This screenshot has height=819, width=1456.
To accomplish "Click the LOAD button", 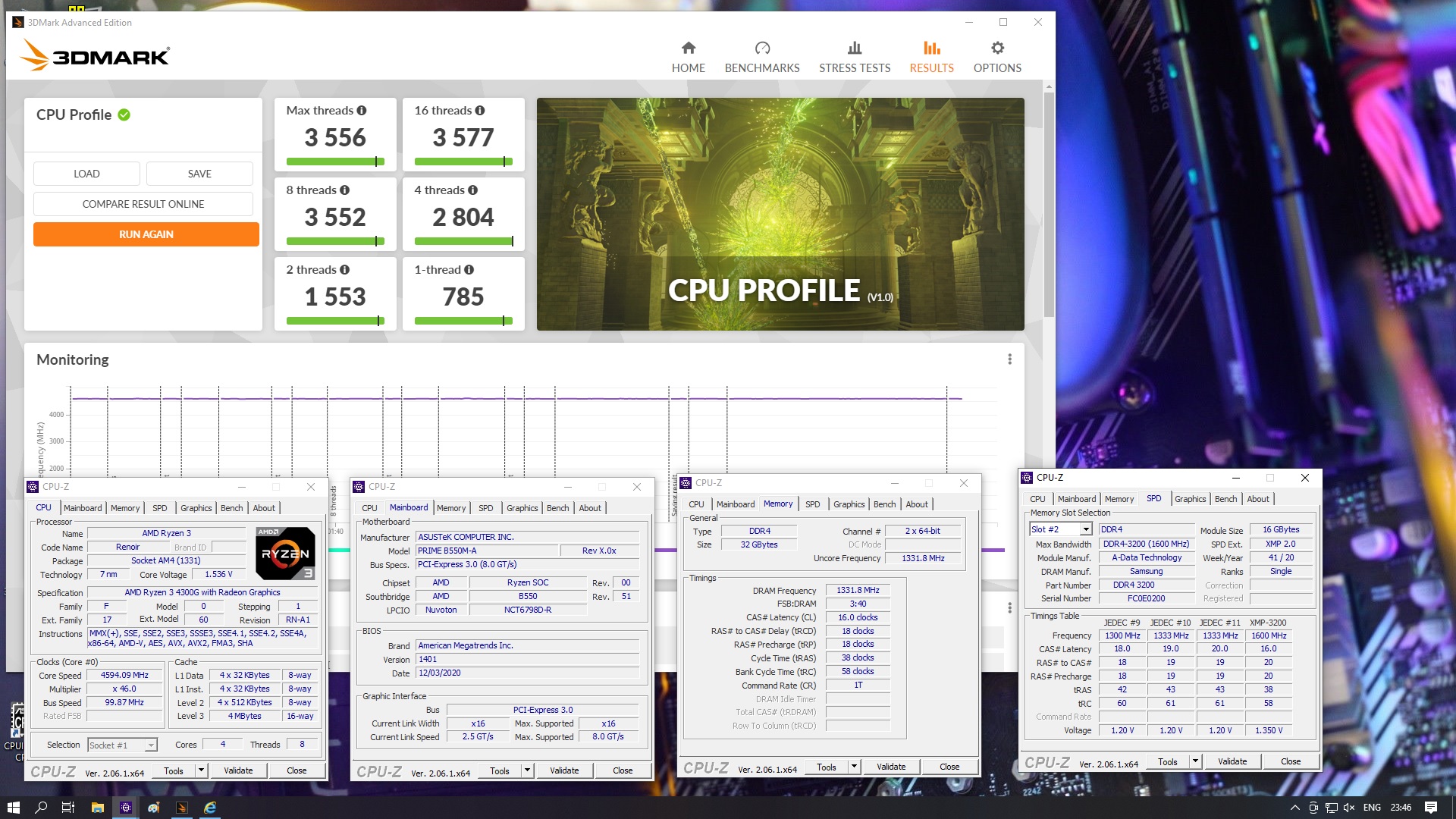I will coord(86,174).
